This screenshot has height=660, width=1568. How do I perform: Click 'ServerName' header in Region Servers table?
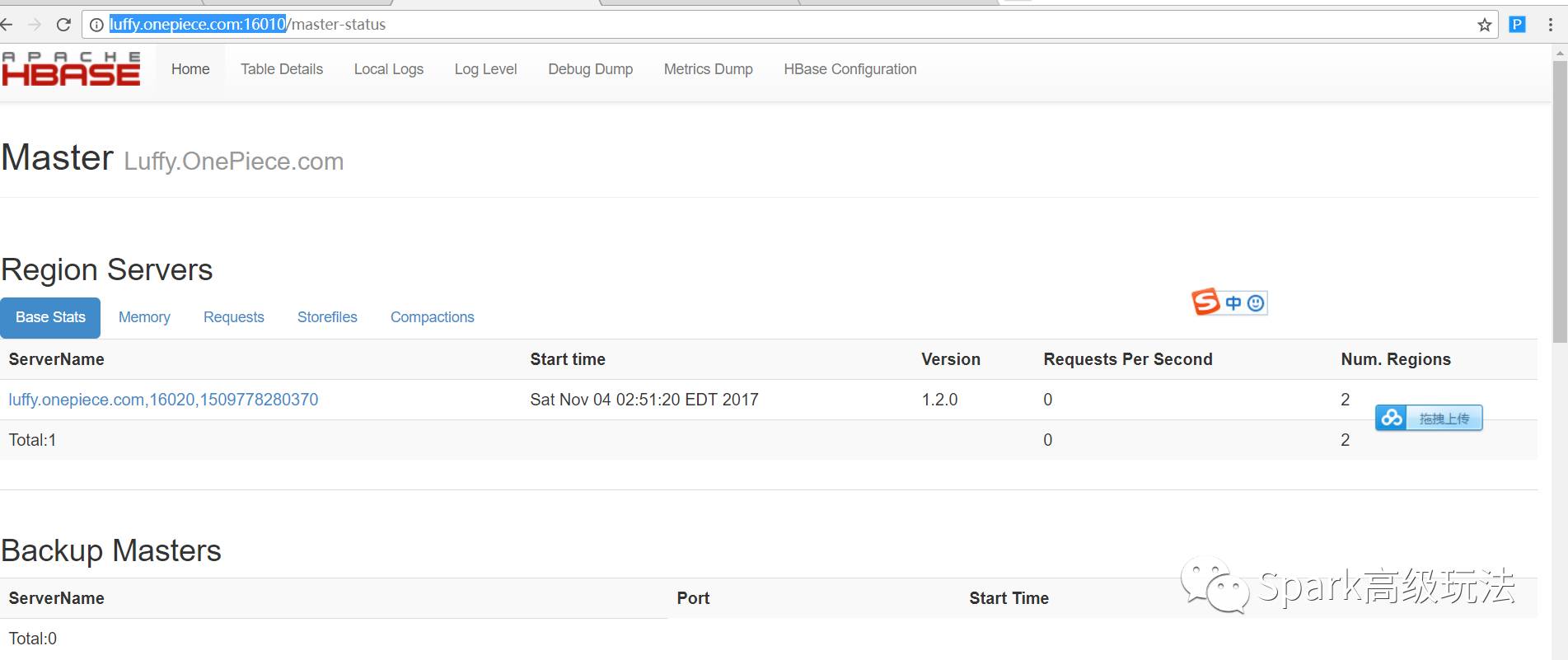pos(56,359)
